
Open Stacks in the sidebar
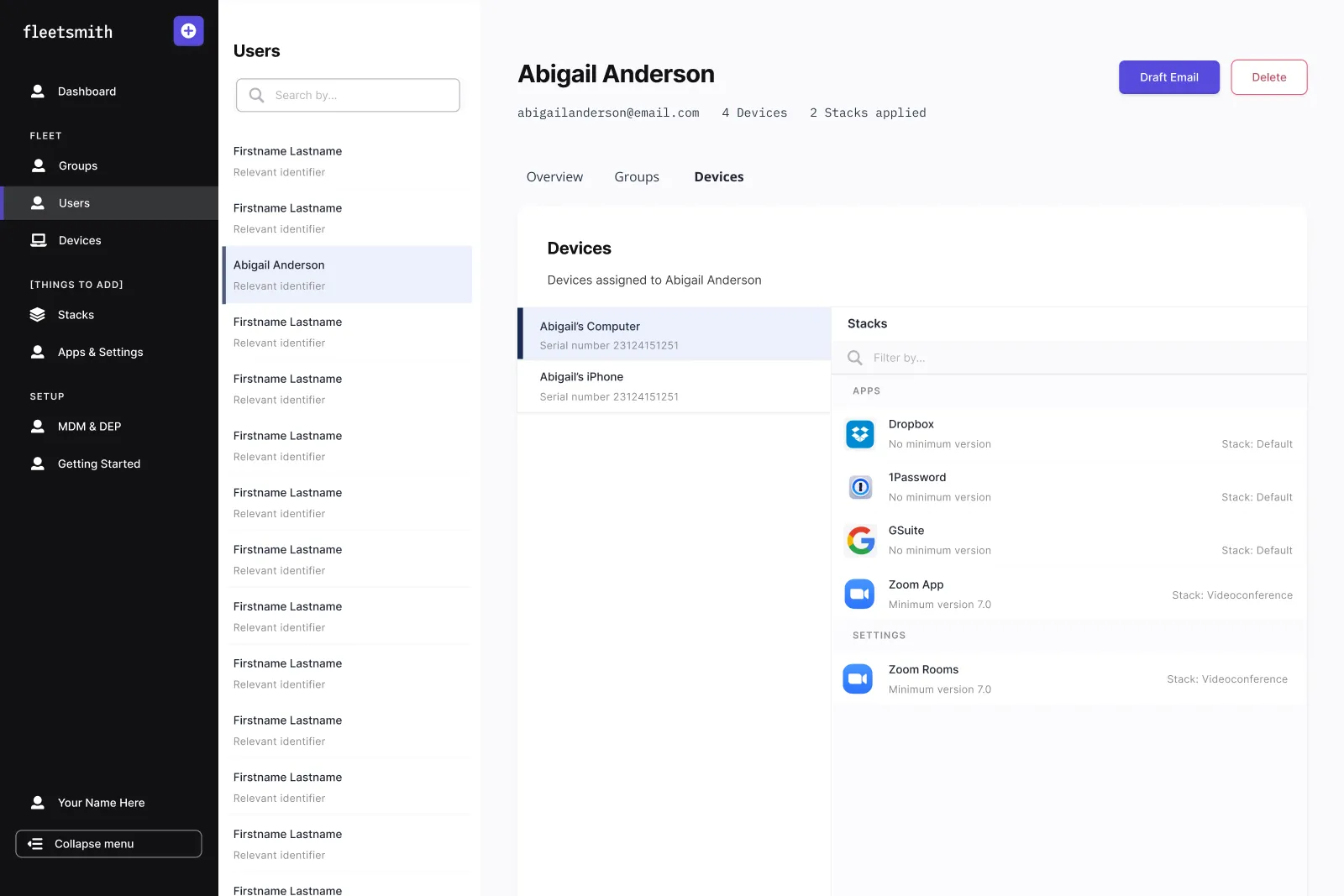(x=109, y=315)
